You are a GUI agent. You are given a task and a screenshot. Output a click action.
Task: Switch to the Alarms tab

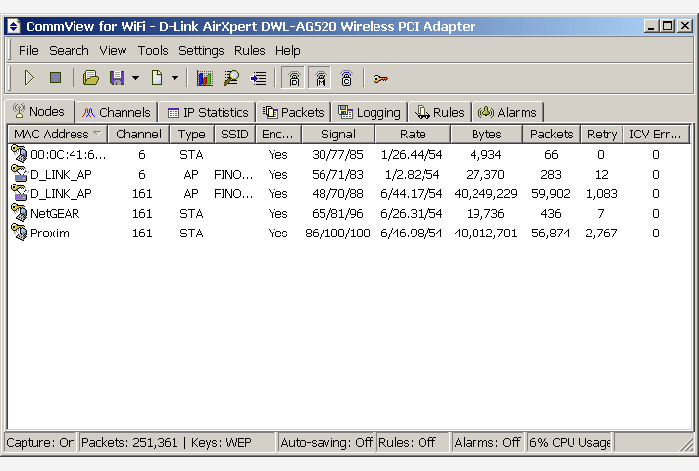pos(508,112)
